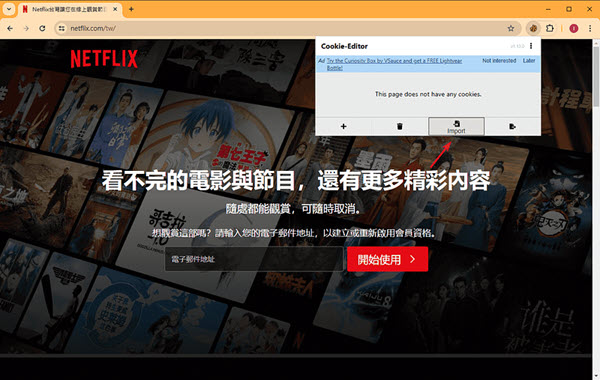The width and height of the screenshot is (600, 380).
Task: Open the Cookie-Editor three-dot menu
Action: [531, 46]
